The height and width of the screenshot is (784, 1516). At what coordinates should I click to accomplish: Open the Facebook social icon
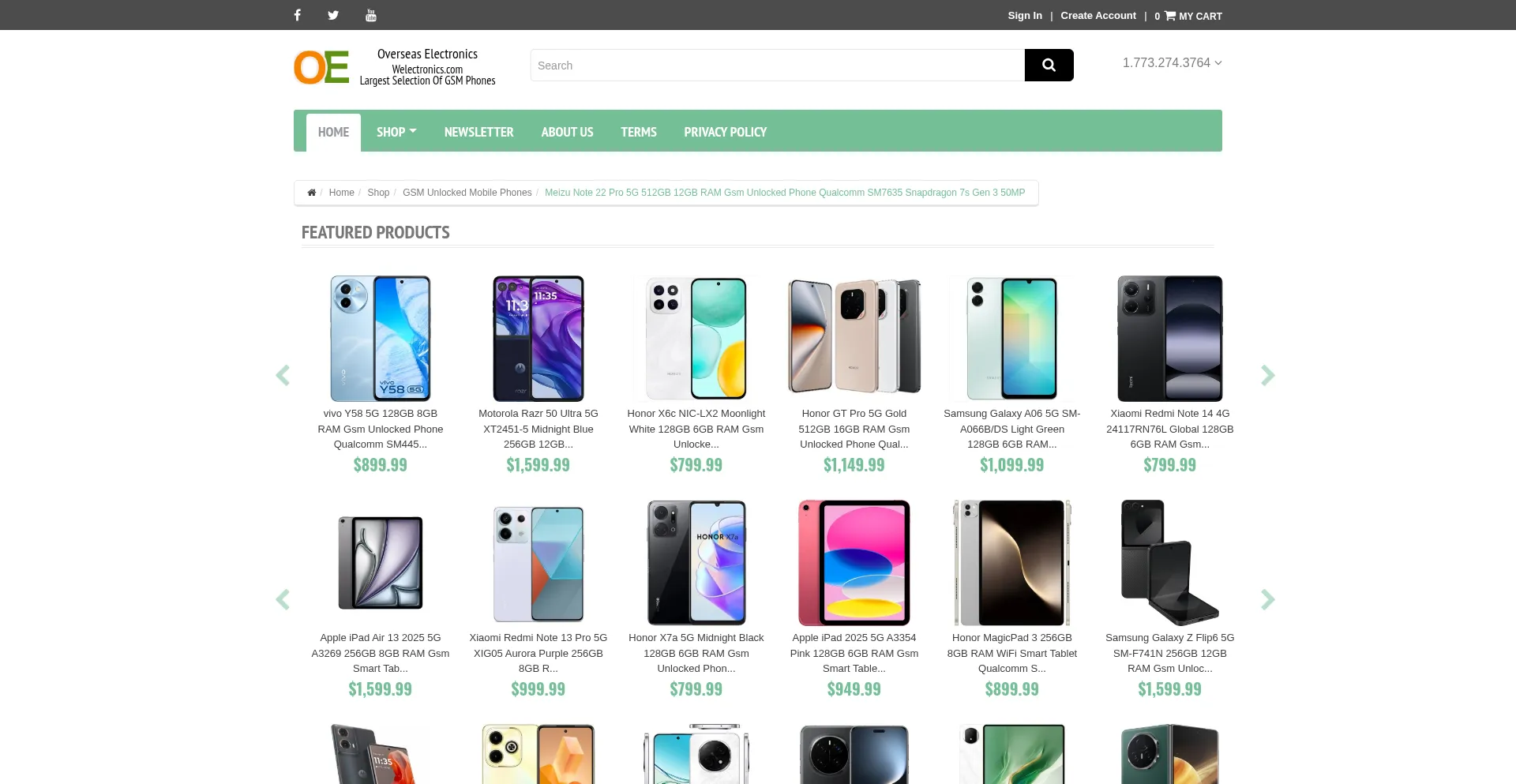tap(297, 15)
